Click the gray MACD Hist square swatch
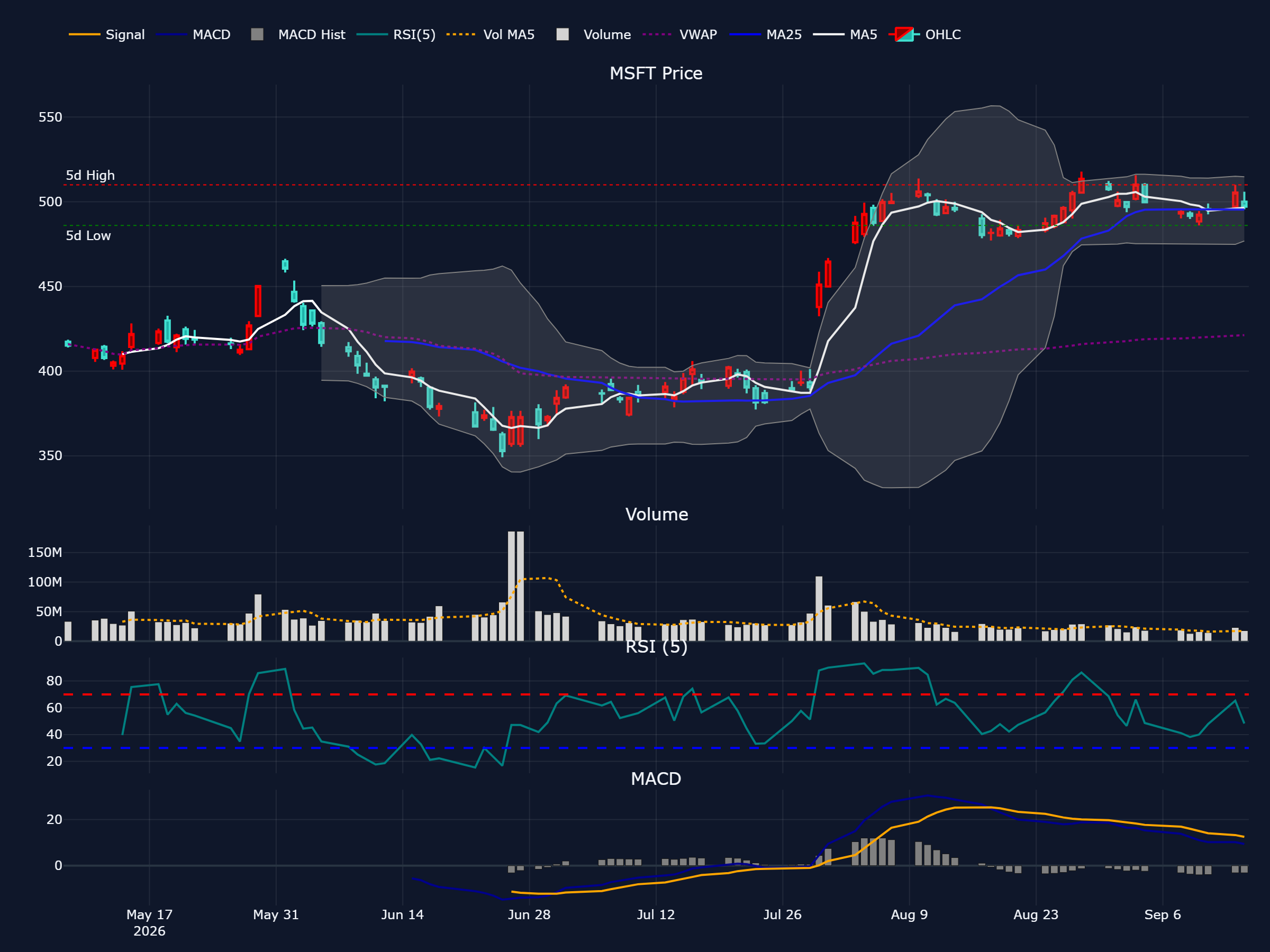 pos(257,34)
